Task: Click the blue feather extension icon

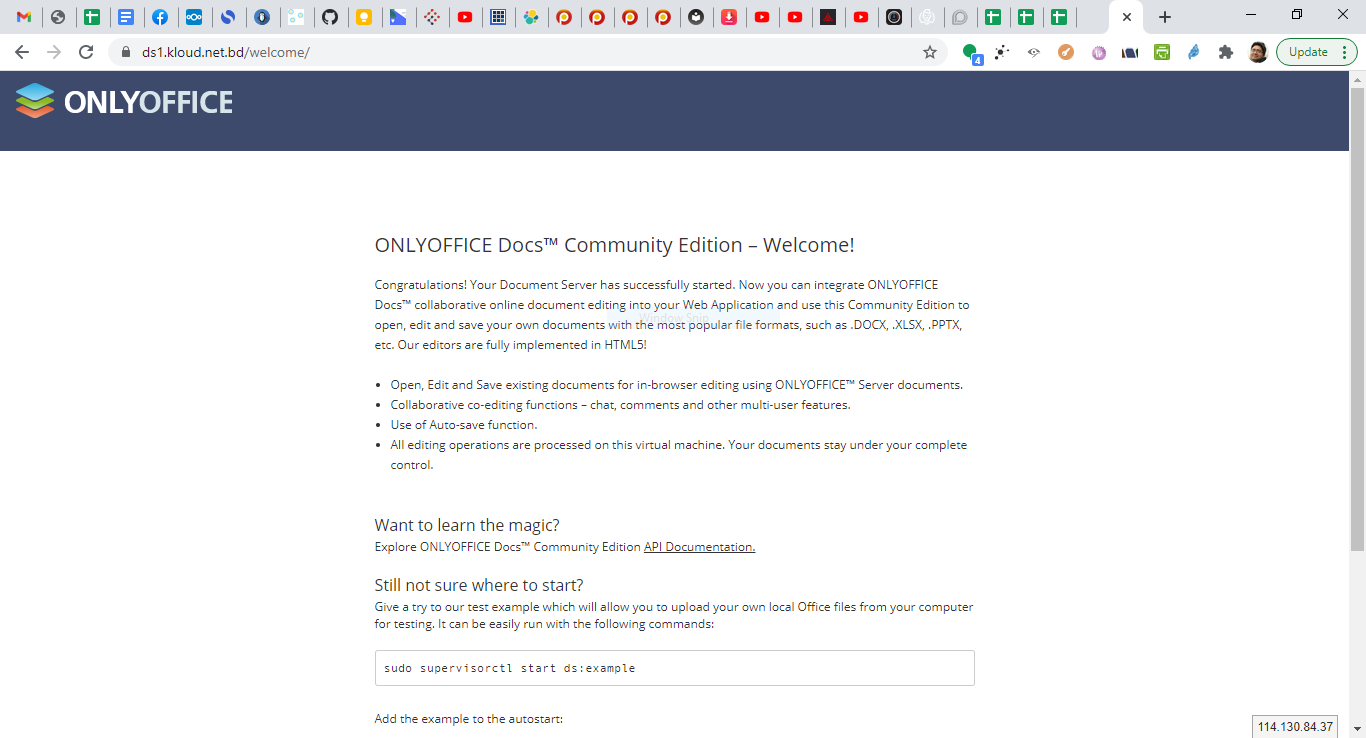Action: click(x=1194, y=52)
